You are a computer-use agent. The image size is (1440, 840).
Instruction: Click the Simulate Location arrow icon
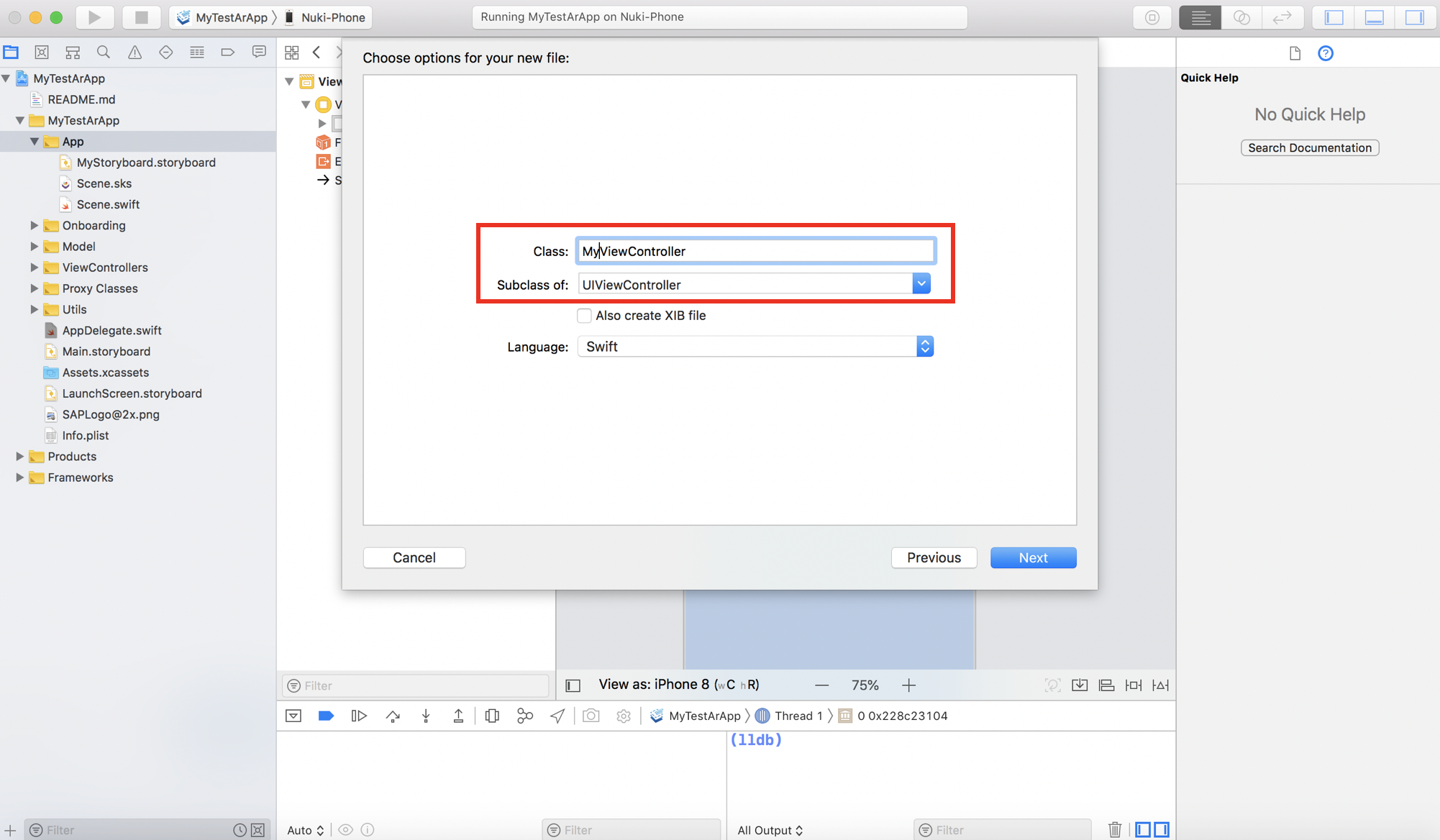pos(557,716)
